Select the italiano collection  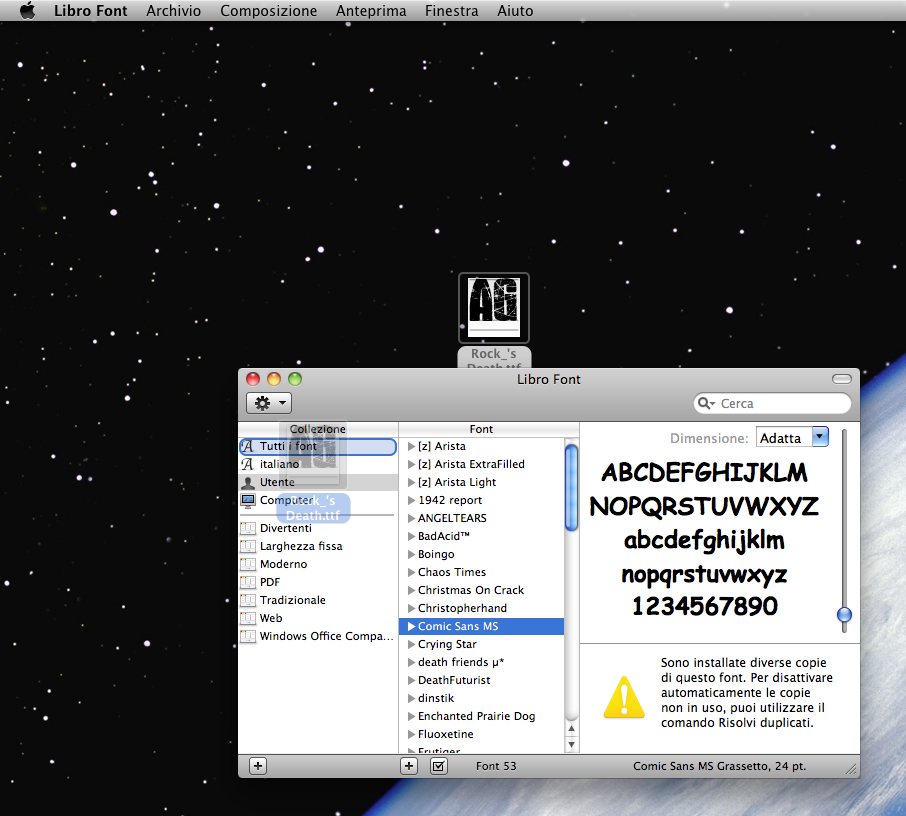click(317, 464)
